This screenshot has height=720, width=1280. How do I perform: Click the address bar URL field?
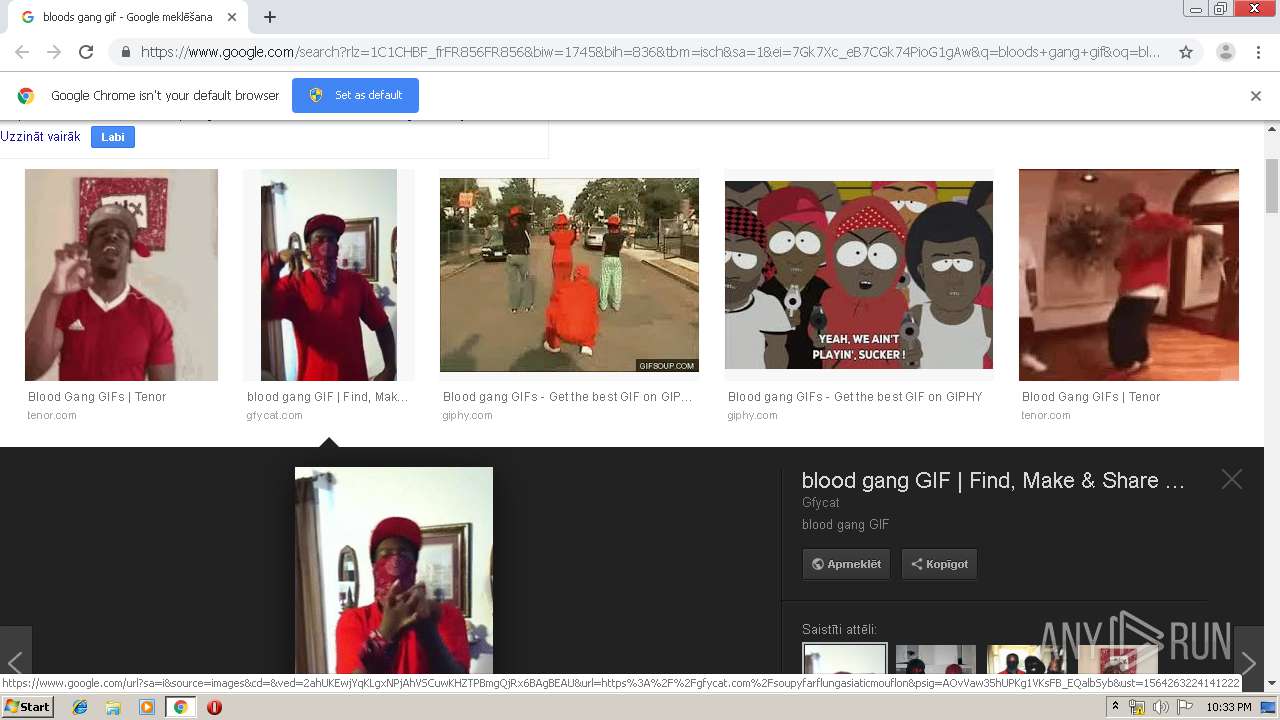pyautogui.click(x=650, y=52)
